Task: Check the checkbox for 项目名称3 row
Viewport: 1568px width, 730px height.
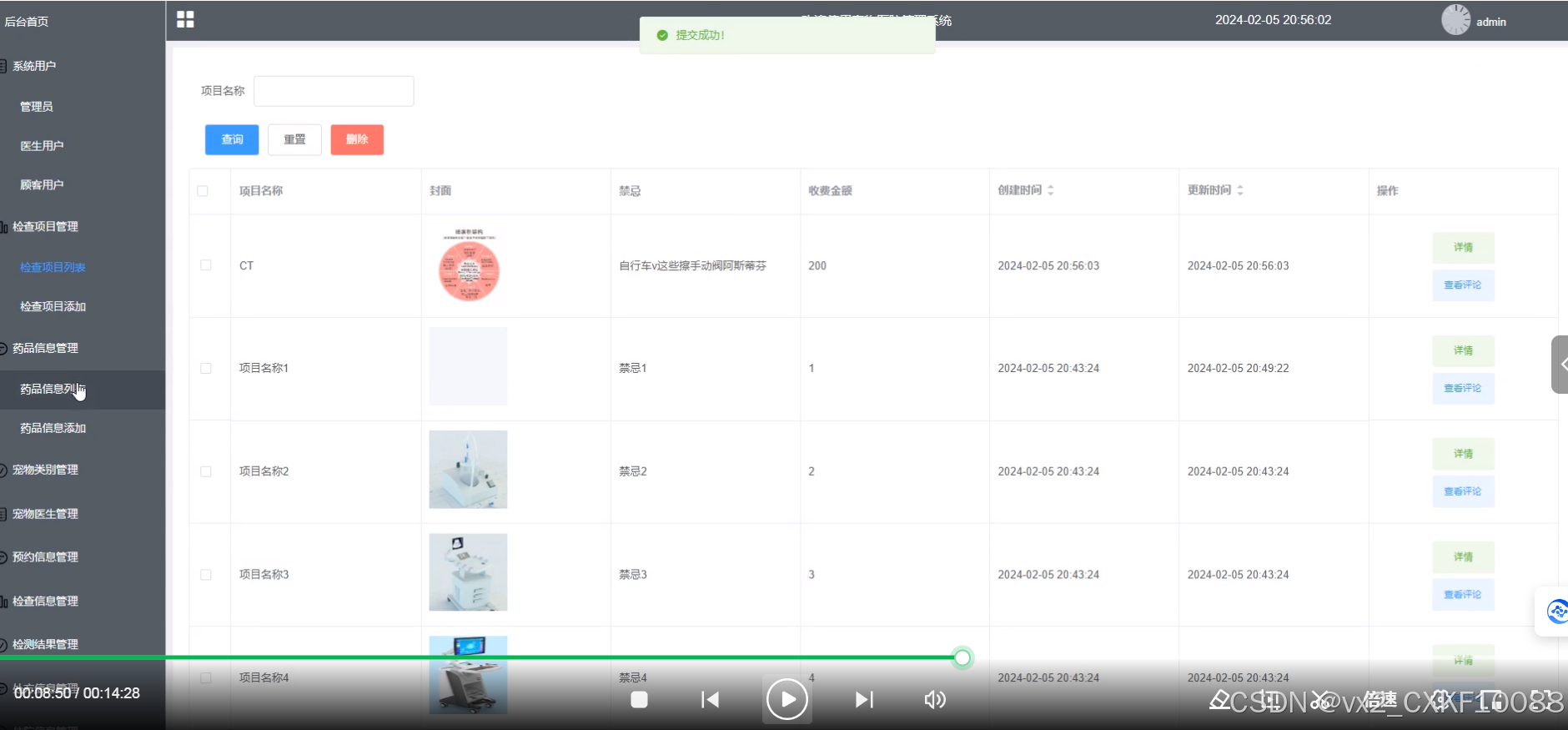Action: tap(206, 575)
